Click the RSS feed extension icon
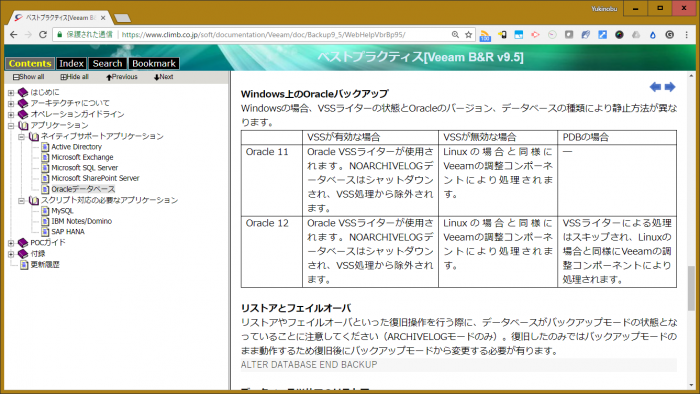Image resolution: width=700 pixels, height=394 pixels. (485, 35)
